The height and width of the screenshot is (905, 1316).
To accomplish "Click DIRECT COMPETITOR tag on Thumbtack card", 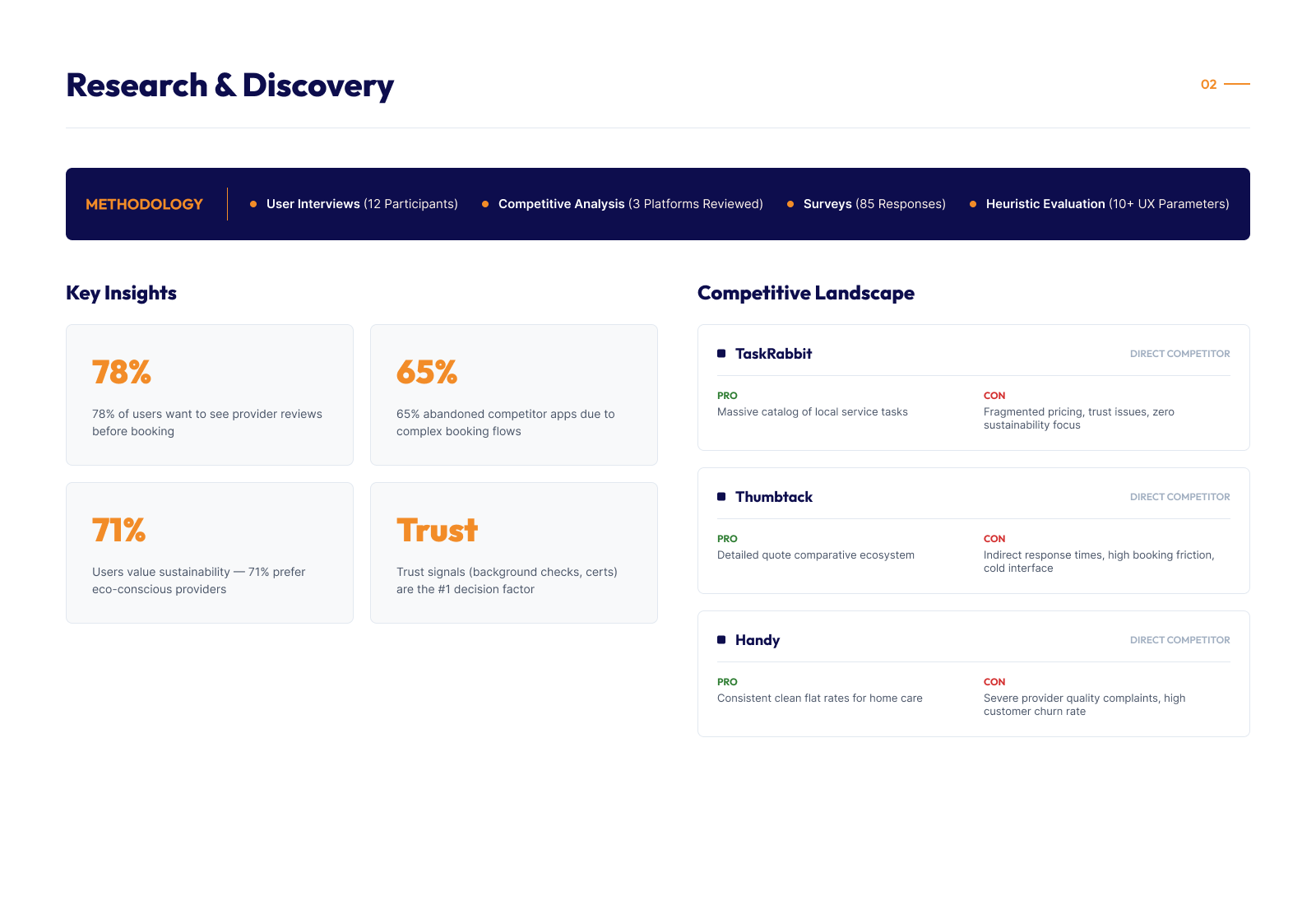I will click(x=1179, y=497).
